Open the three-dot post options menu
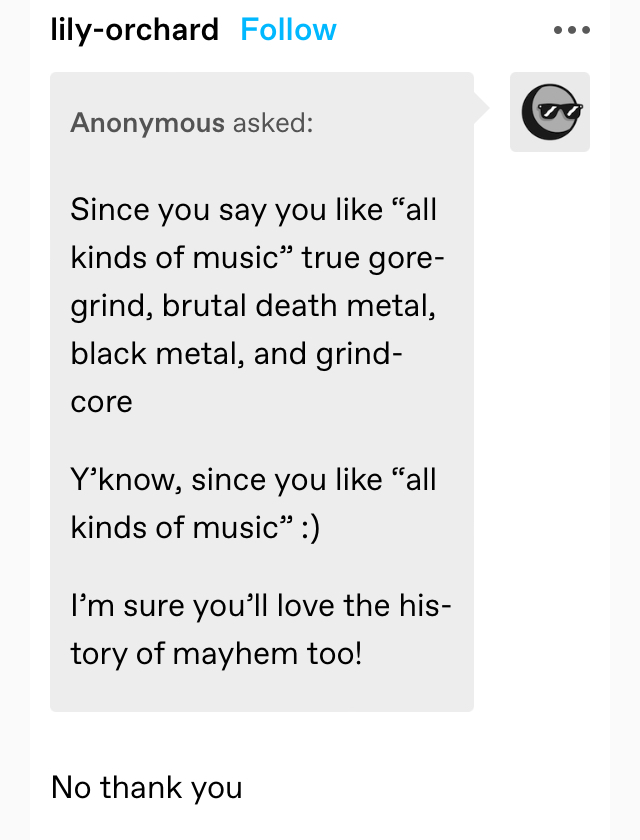 pos(571,30)
